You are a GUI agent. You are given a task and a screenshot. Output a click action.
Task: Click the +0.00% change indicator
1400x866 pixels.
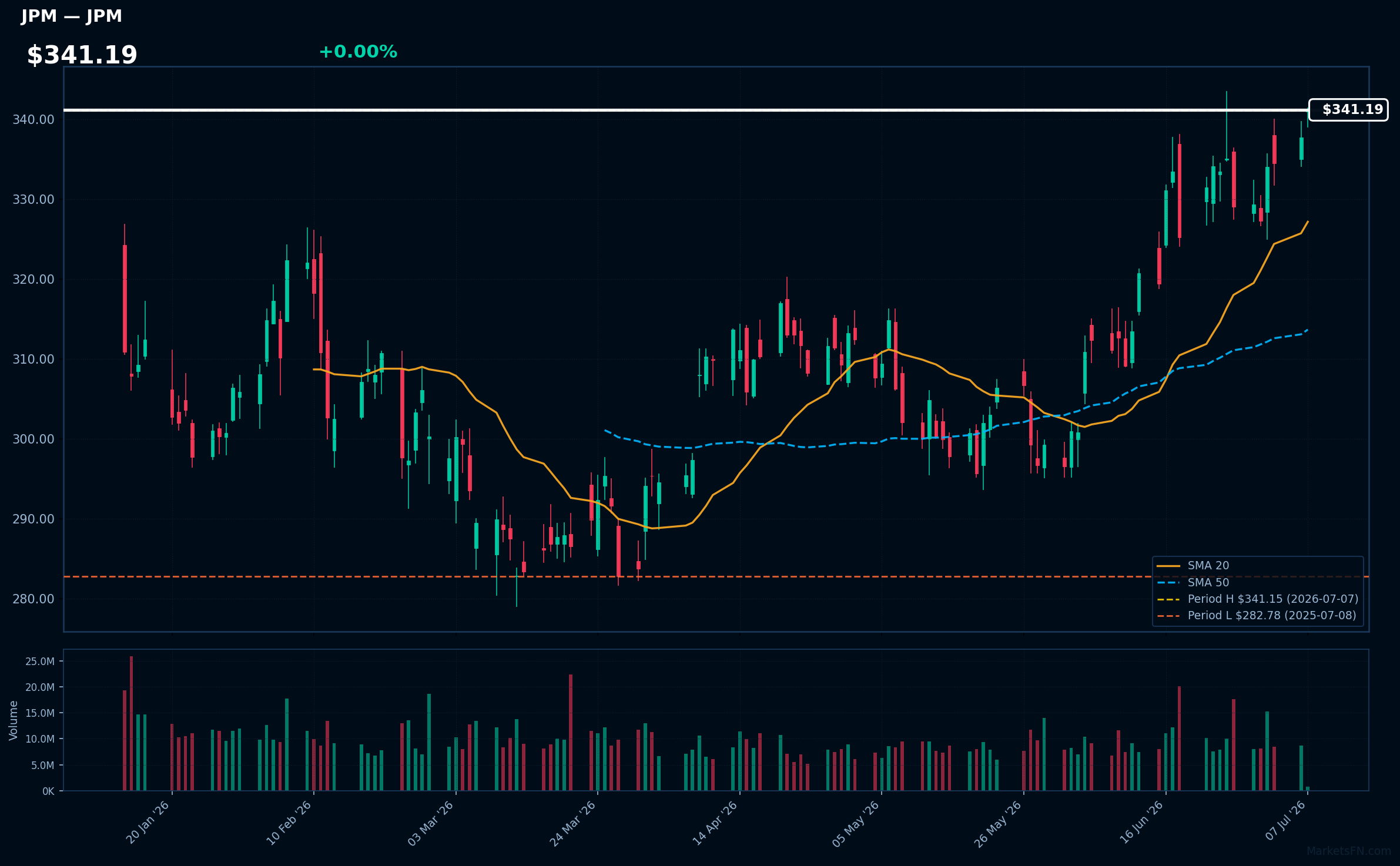pyautogui.click(x=358, y=52)
